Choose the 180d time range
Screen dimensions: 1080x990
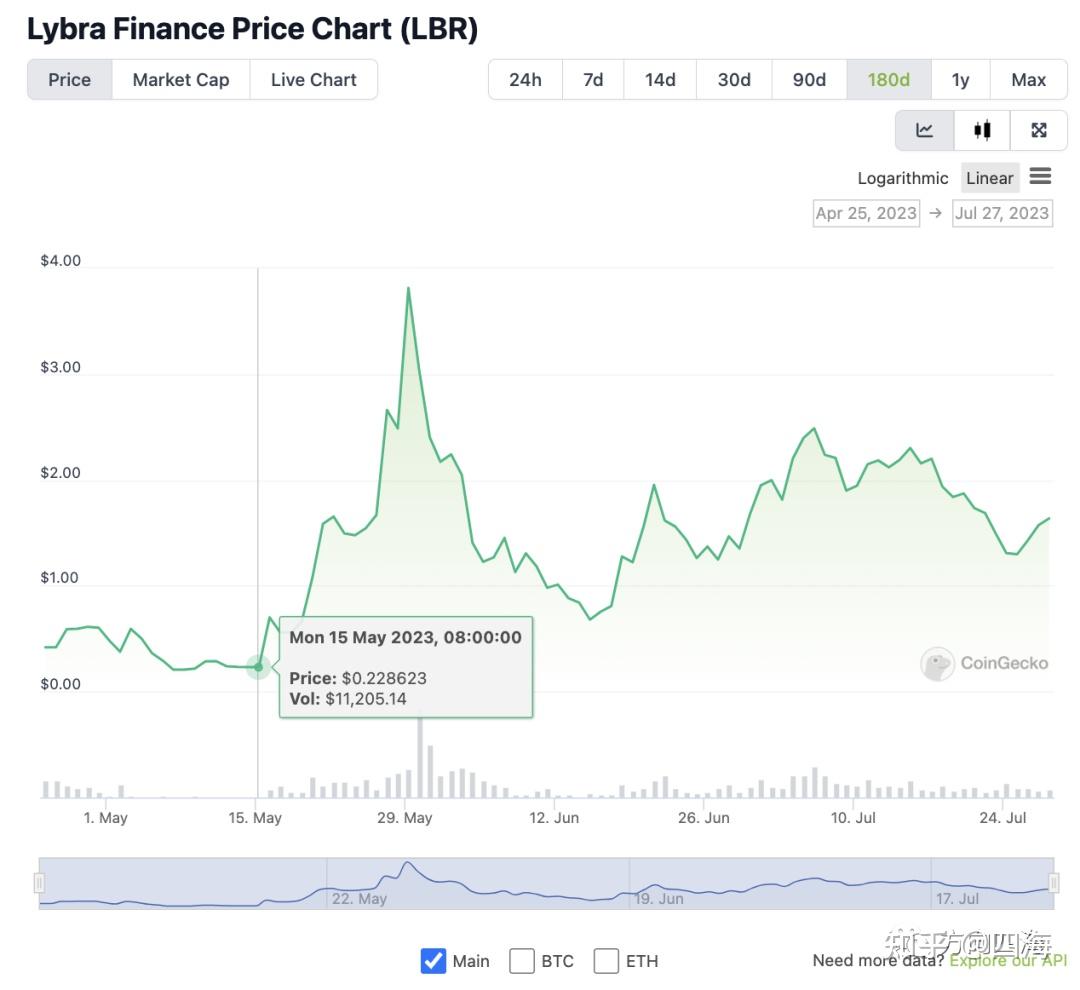tap(888, 79)
